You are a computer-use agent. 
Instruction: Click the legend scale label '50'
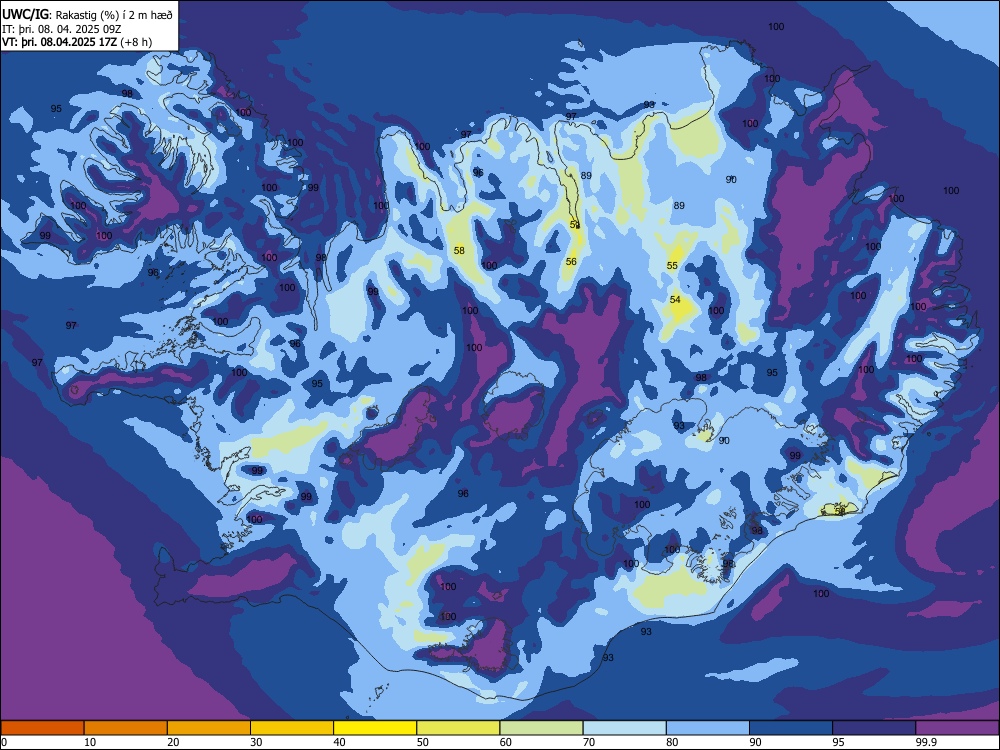(423, 742)
